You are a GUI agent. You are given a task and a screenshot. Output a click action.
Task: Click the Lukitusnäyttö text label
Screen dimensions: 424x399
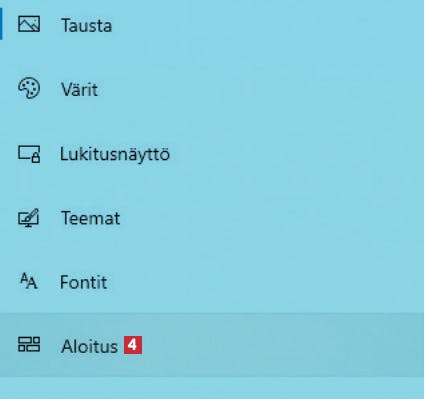115,154
